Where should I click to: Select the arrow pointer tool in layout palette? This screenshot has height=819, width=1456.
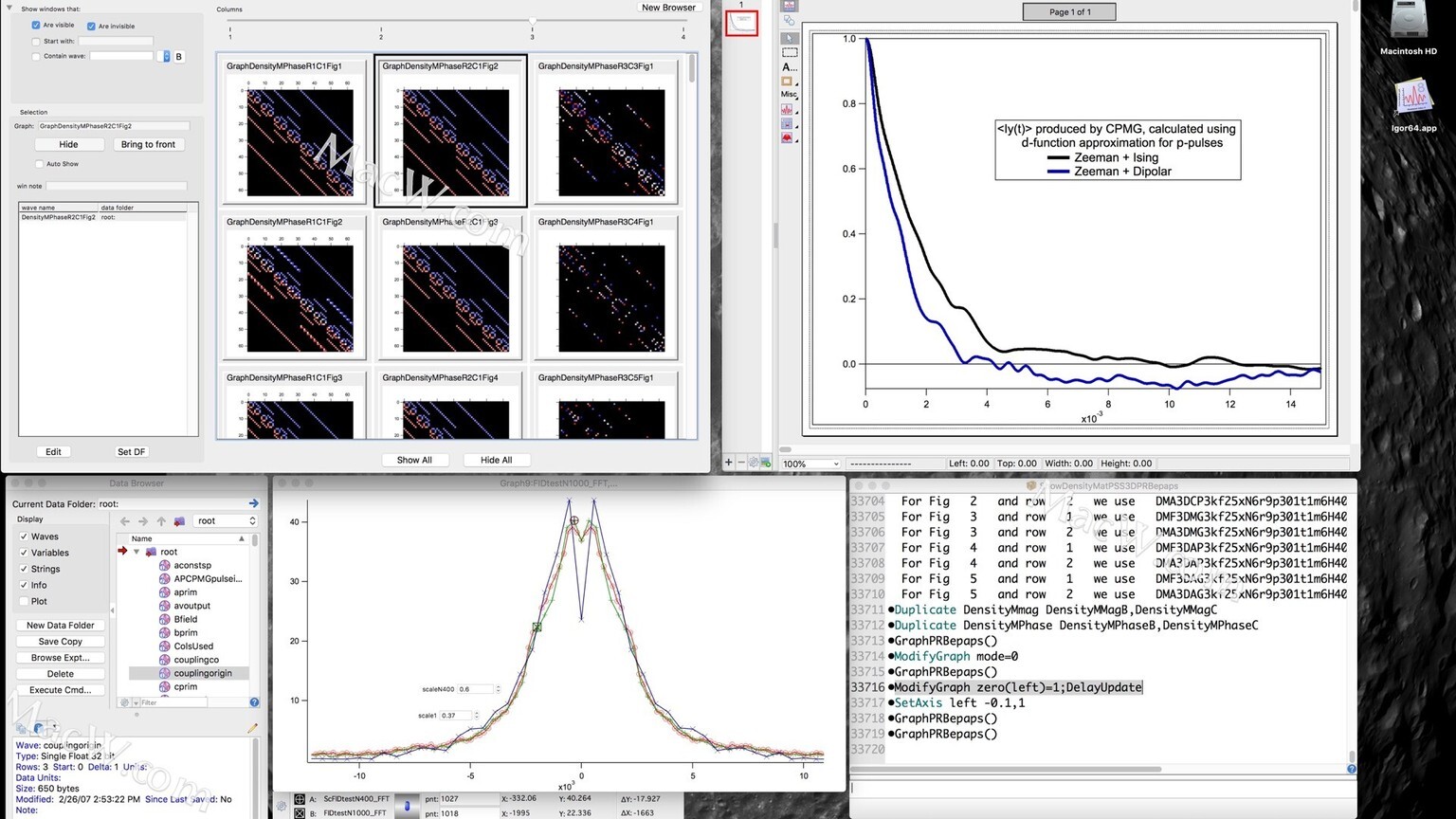789,38
